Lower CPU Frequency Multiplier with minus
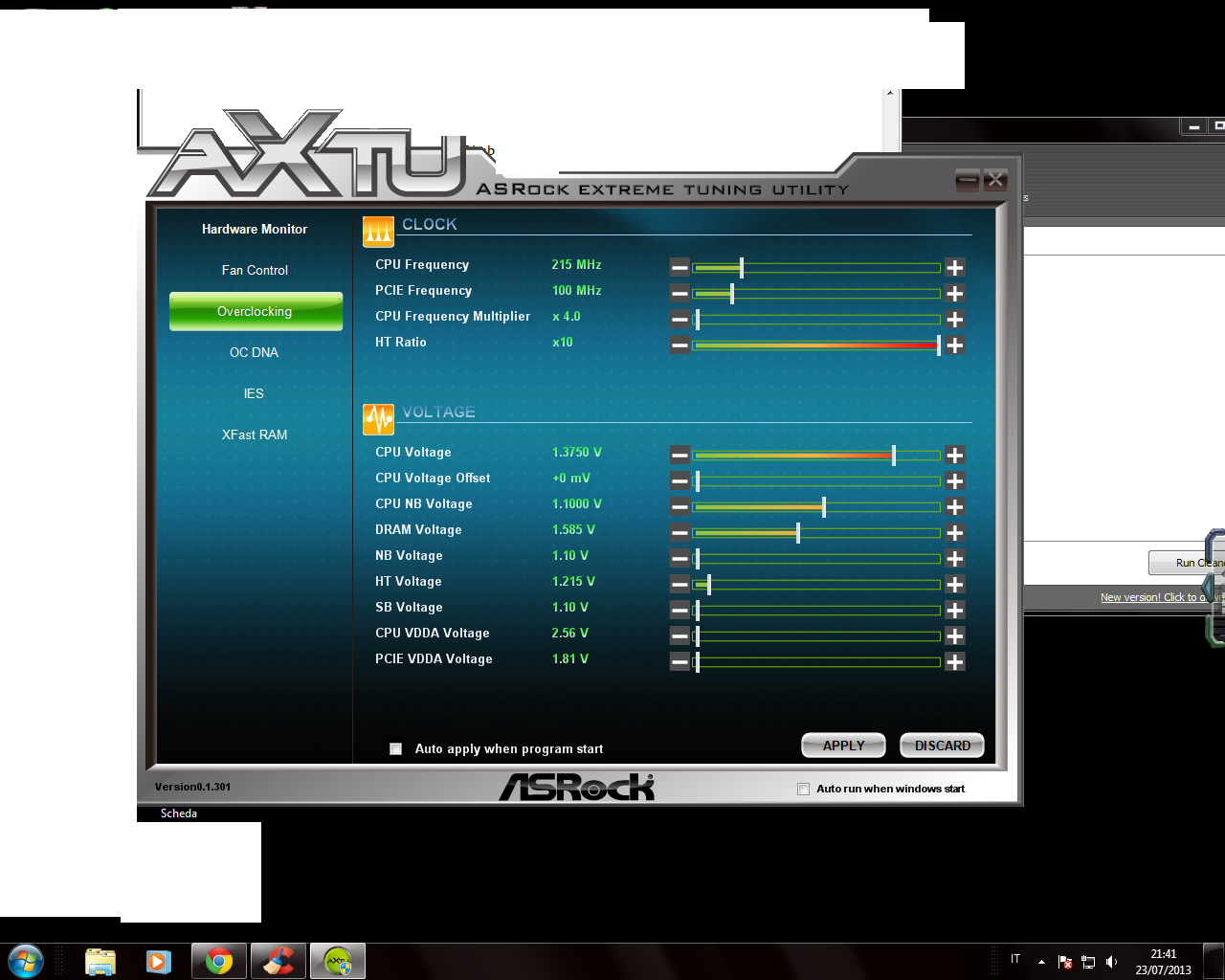 click(x=679, y=320)
